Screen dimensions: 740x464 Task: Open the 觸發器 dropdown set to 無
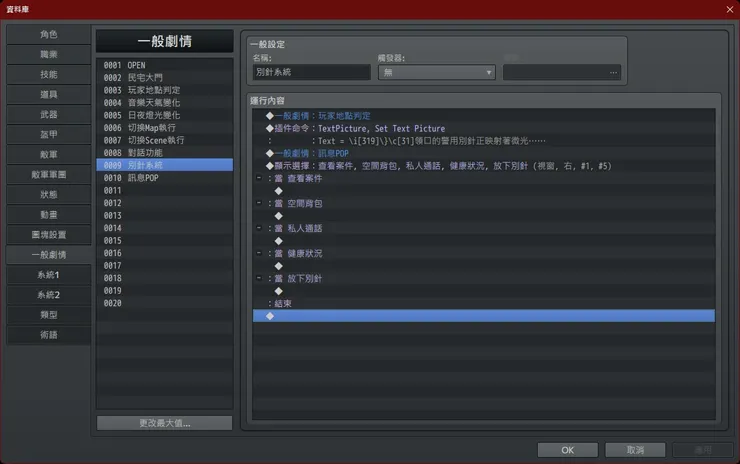437,72
